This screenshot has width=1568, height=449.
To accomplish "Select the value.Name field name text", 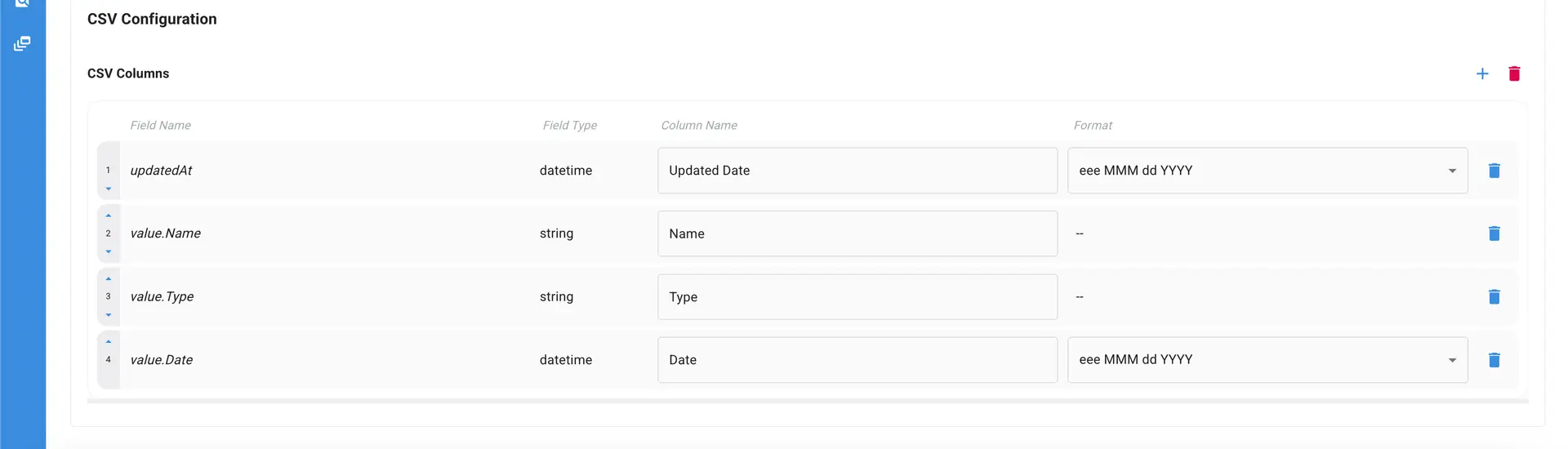I will (165, 233).
